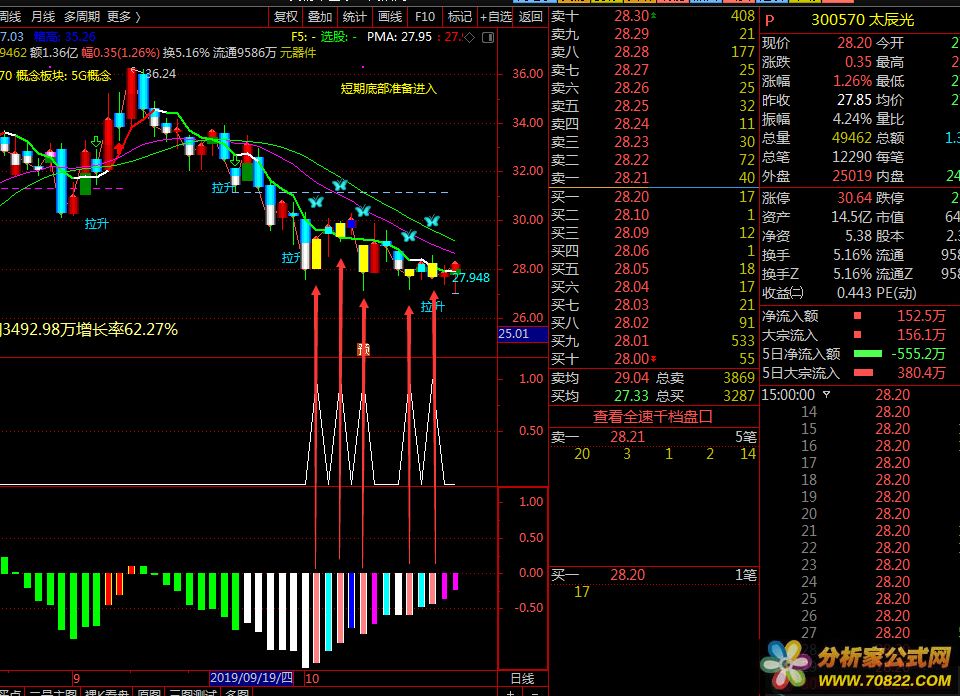This screenshot has height=696, width=960.
Task: Click the 拉升 label below PMA line near 27.948
Action: [433, 307]
